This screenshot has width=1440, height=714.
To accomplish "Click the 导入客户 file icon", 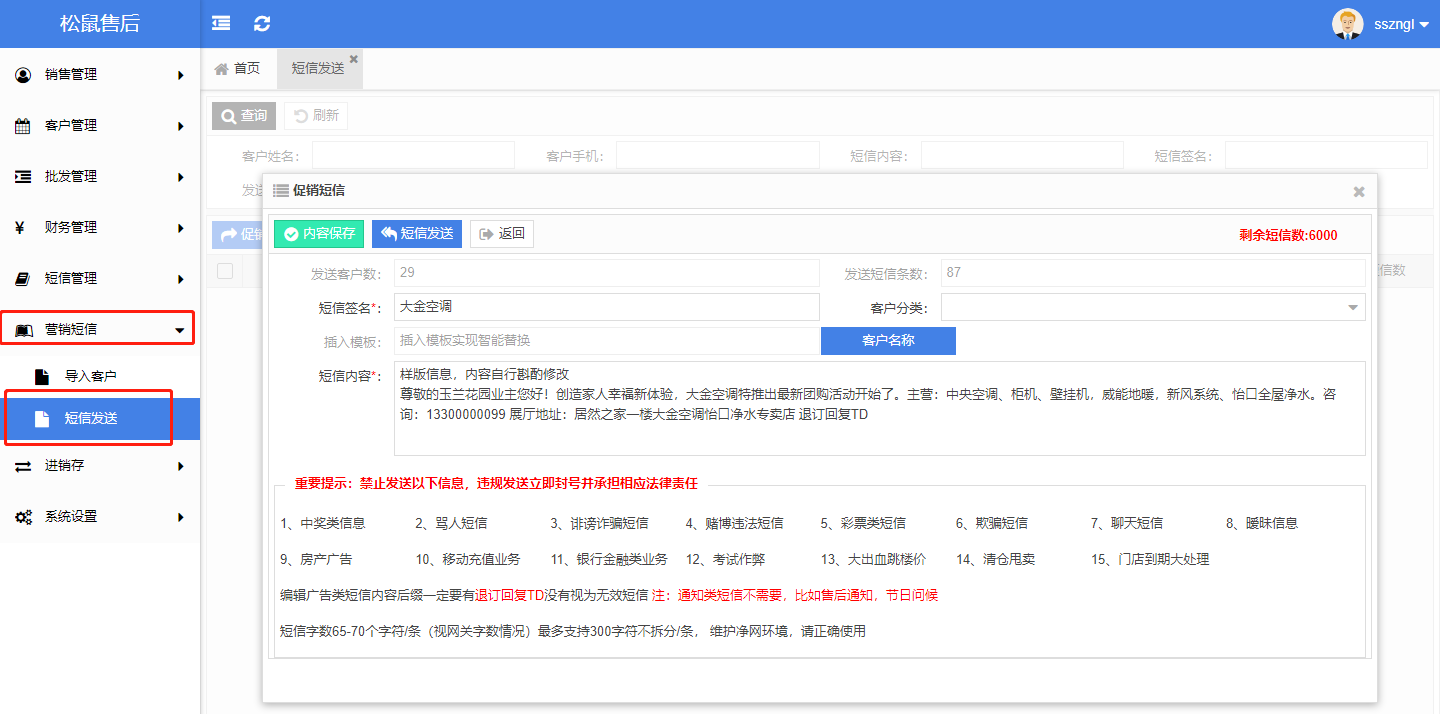I will point(42,377).
